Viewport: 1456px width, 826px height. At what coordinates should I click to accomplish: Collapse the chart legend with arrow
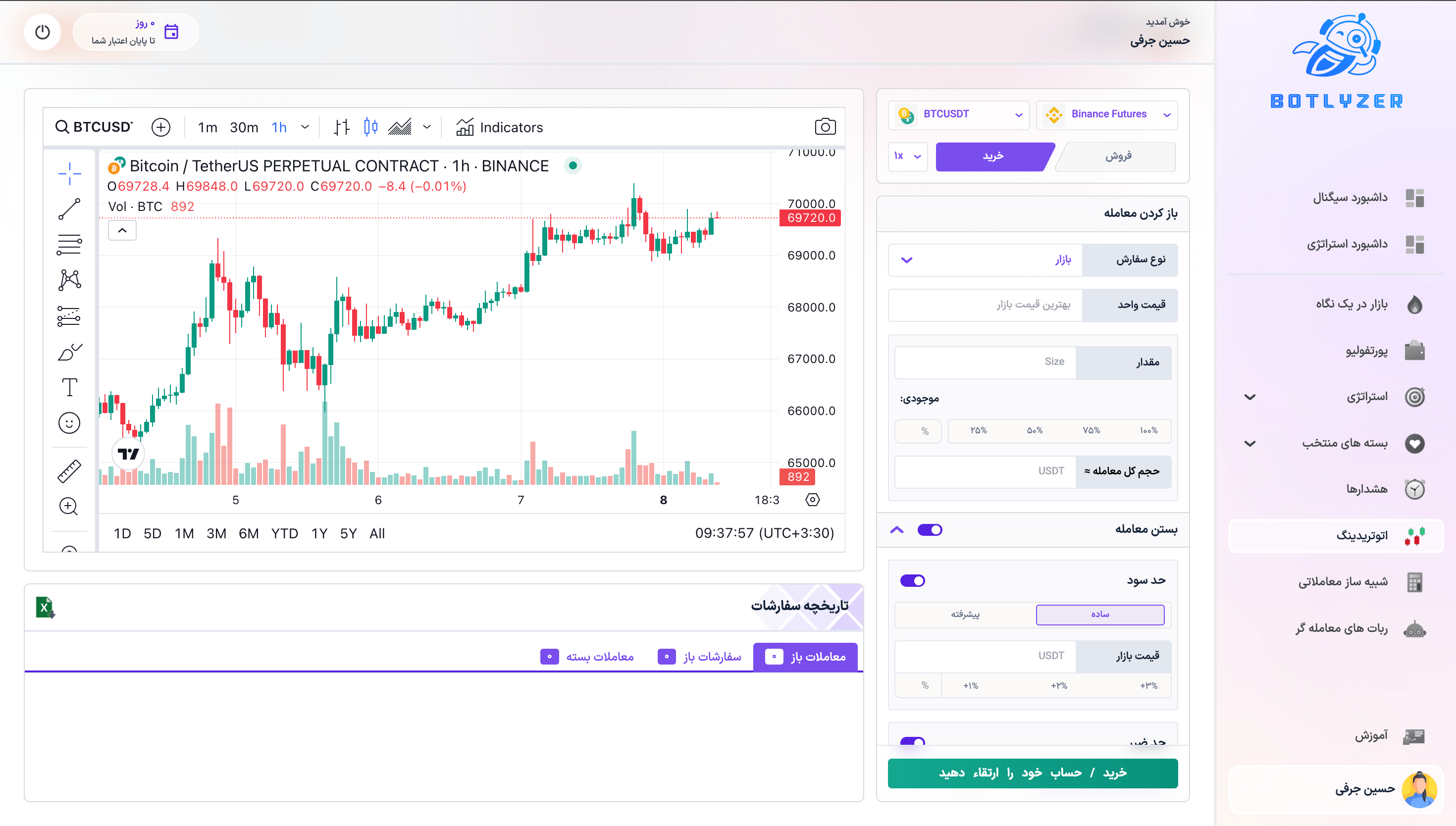point(122,230)
